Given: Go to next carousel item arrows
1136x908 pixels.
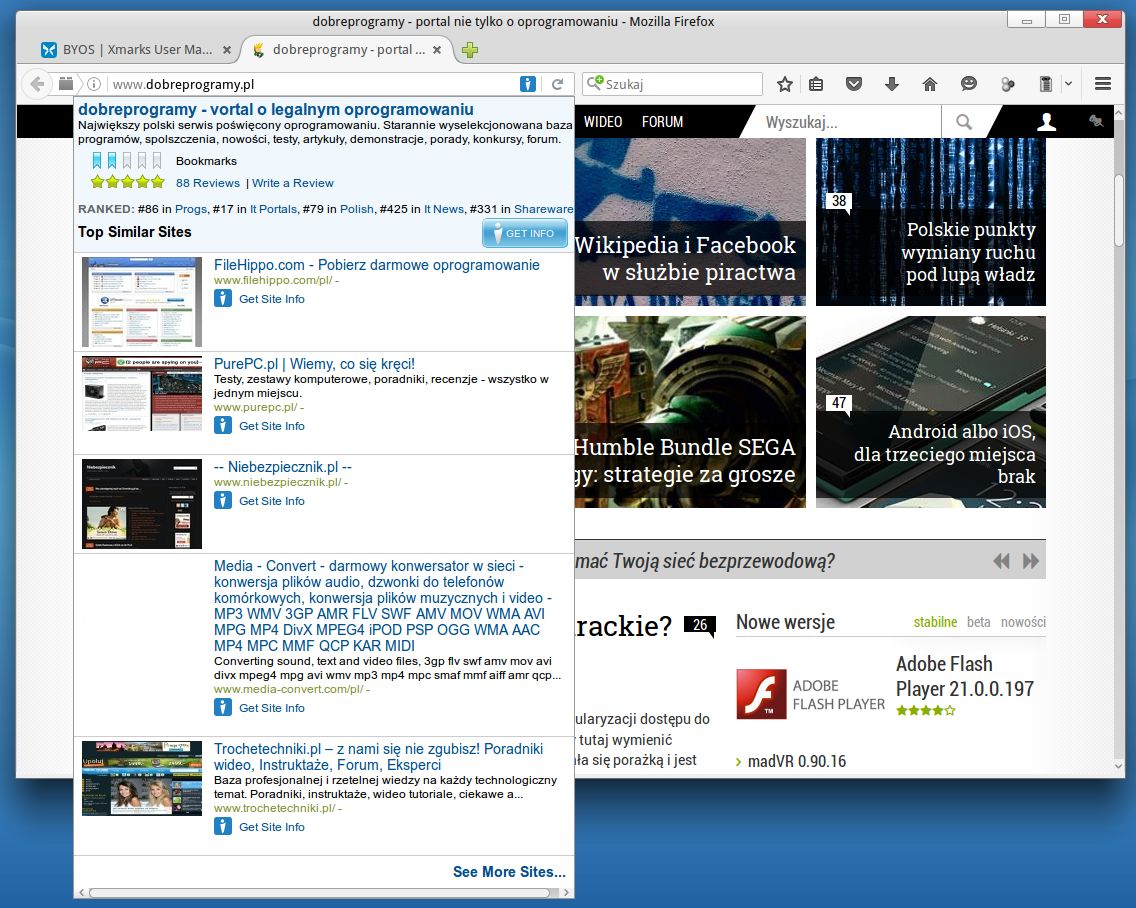Looking at the screenshot, I should coord(1030,561).
